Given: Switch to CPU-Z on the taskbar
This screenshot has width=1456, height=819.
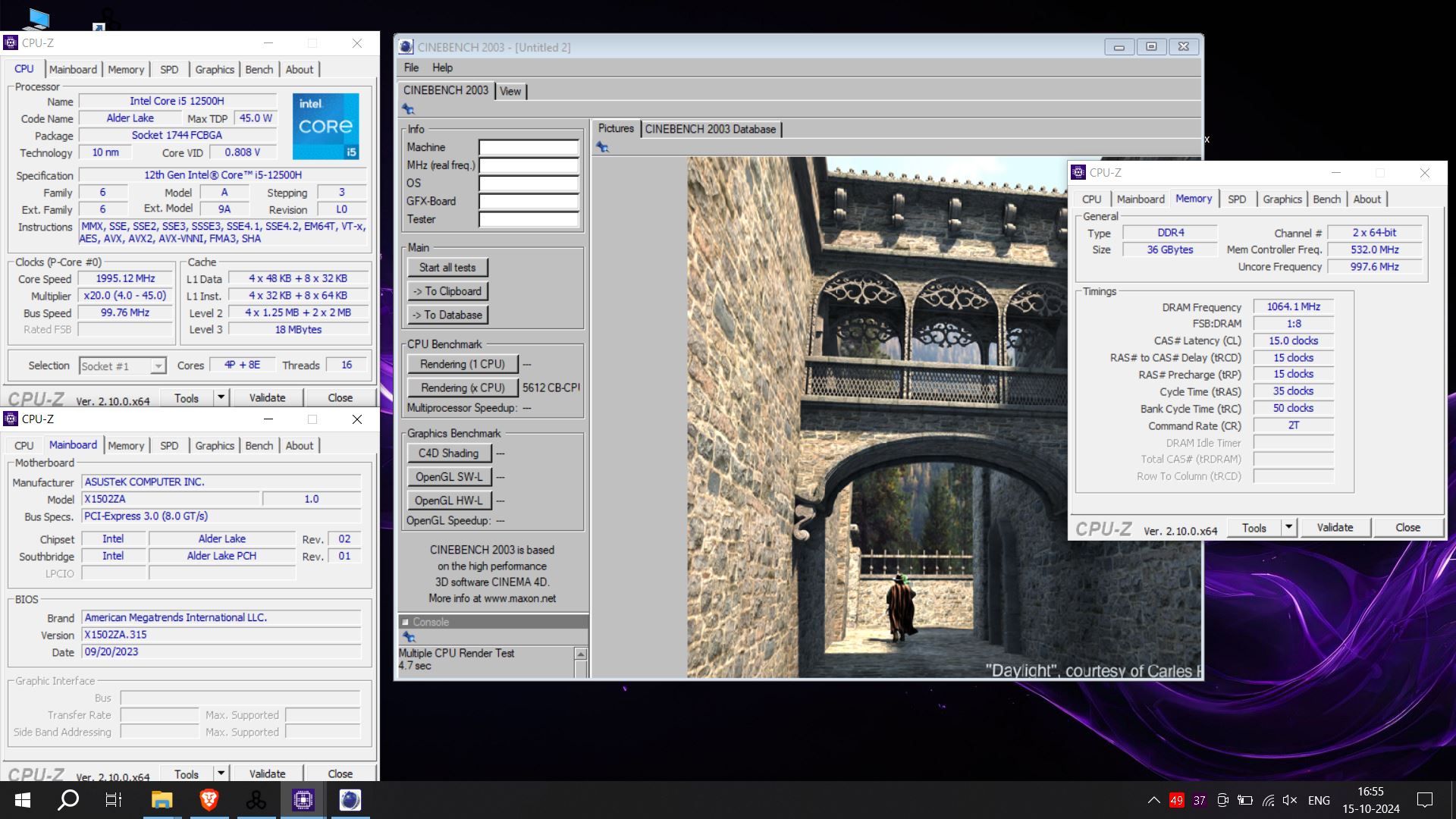Looking at the screenshot, I should click(303, 800).
